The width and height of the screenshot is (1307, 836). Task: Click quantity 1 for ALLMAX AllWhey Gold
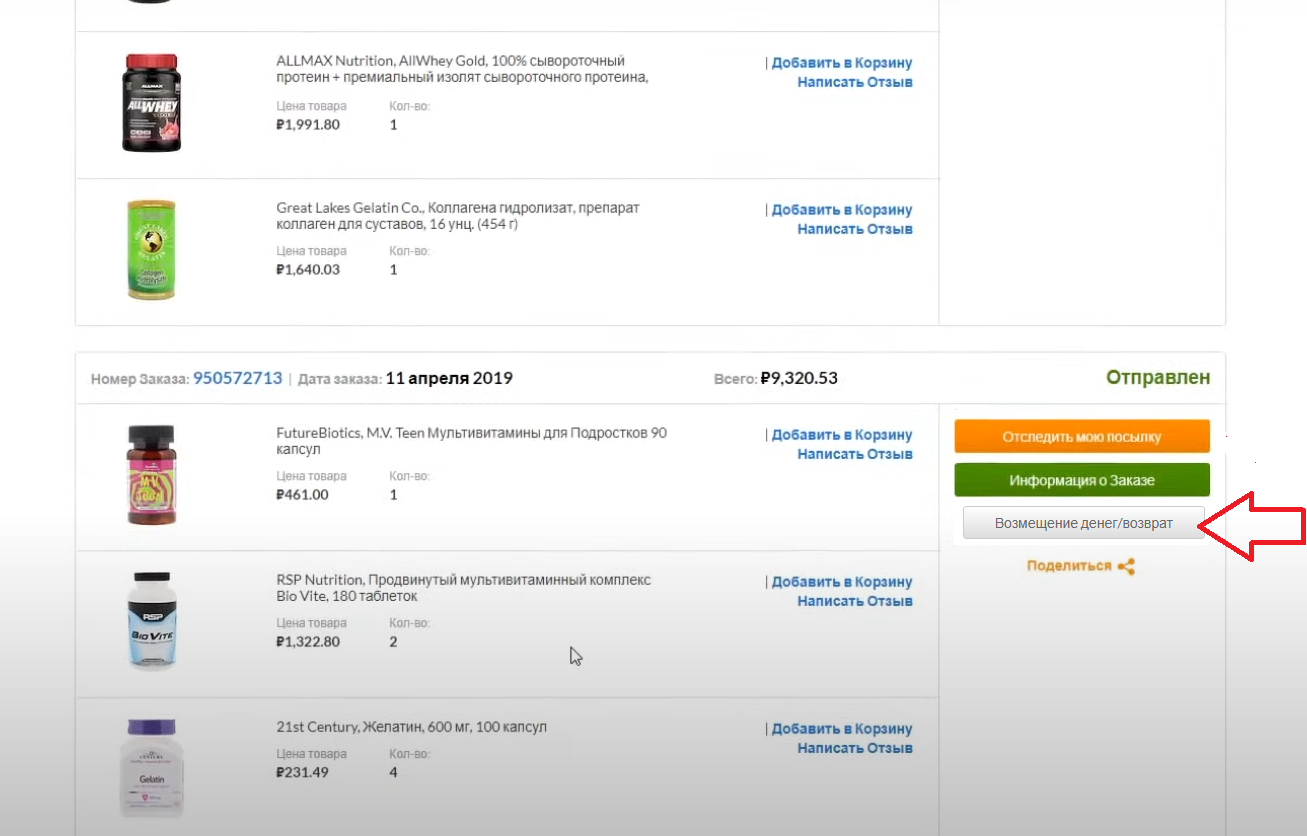pyautogui.click(x=393, y=125)
